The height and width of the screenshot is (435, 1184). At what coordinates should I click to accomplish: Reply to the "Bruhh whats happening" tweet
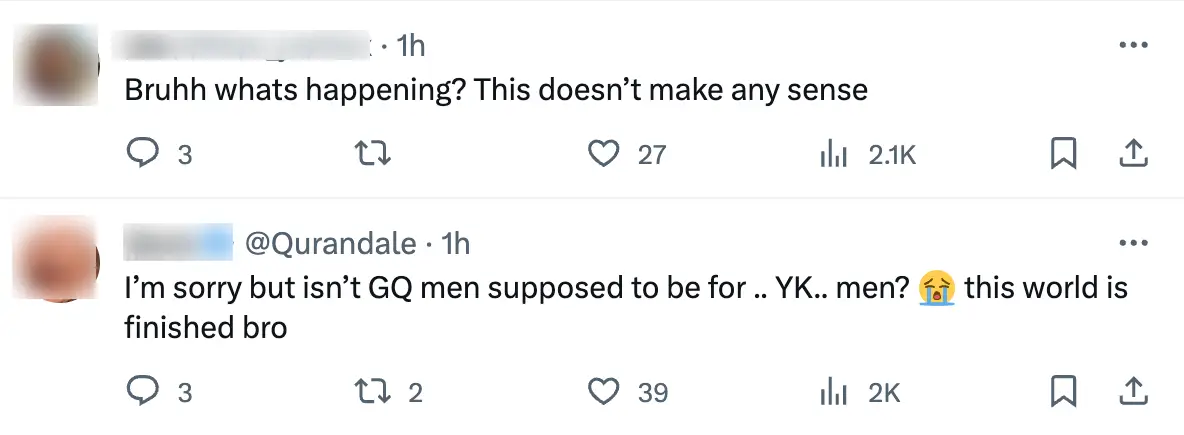pos(145,153)
